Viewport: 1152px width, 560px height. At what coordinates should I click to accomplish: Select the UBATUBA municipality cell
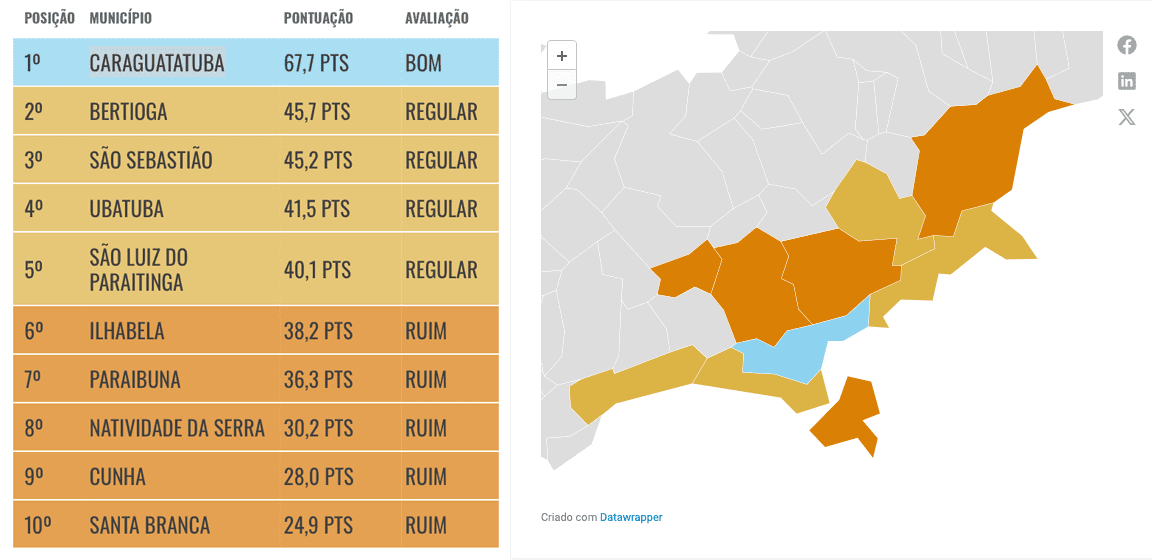tap(126, 209)
